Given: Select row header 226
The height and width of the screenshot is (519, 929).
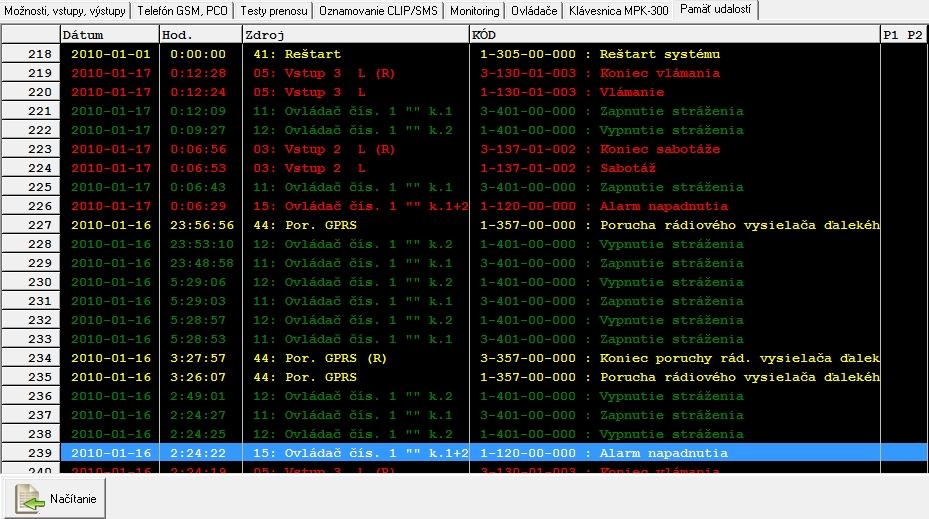Looking at the screenshot, I should (31, 206).
